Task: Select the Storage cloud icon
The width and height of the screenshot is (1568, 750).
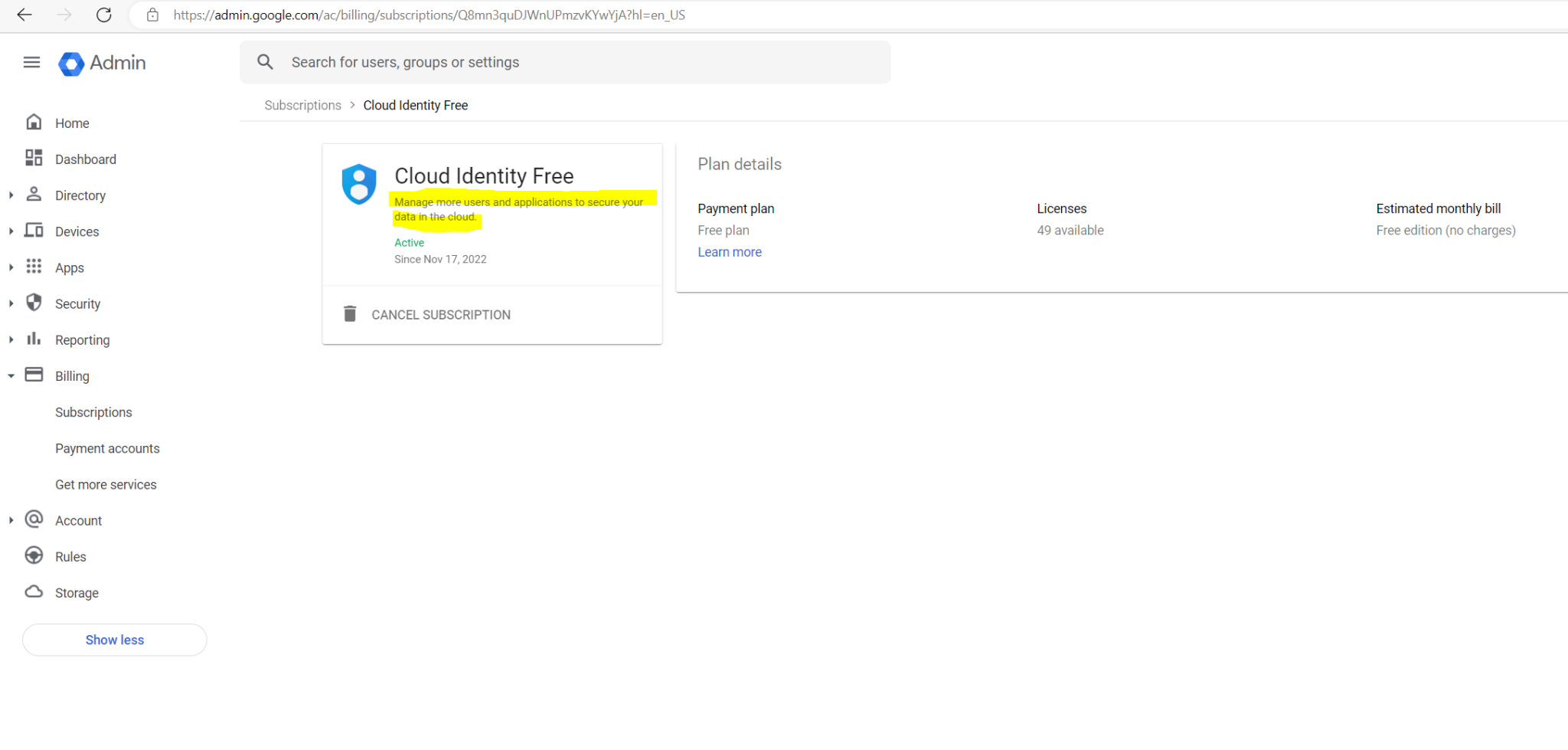Action: point(34,592)
